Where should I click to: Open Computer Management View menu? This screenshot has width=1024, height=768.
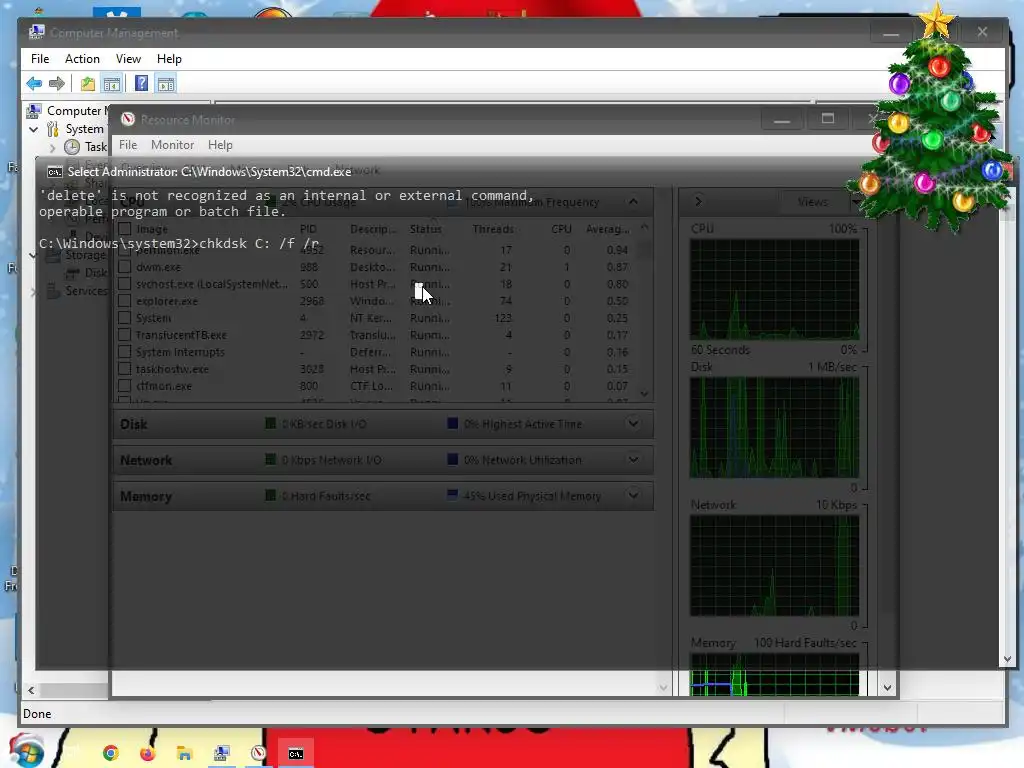click(128, 59)
